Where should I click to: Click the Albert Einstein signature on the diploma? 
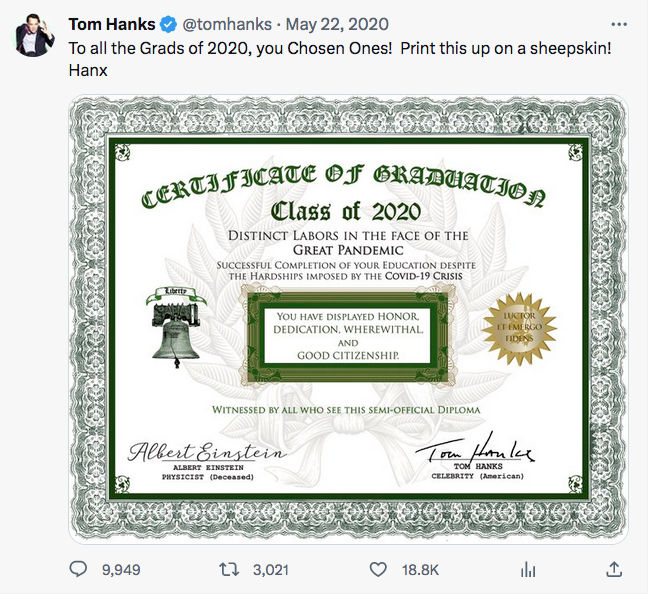click(x=207, y=452)
